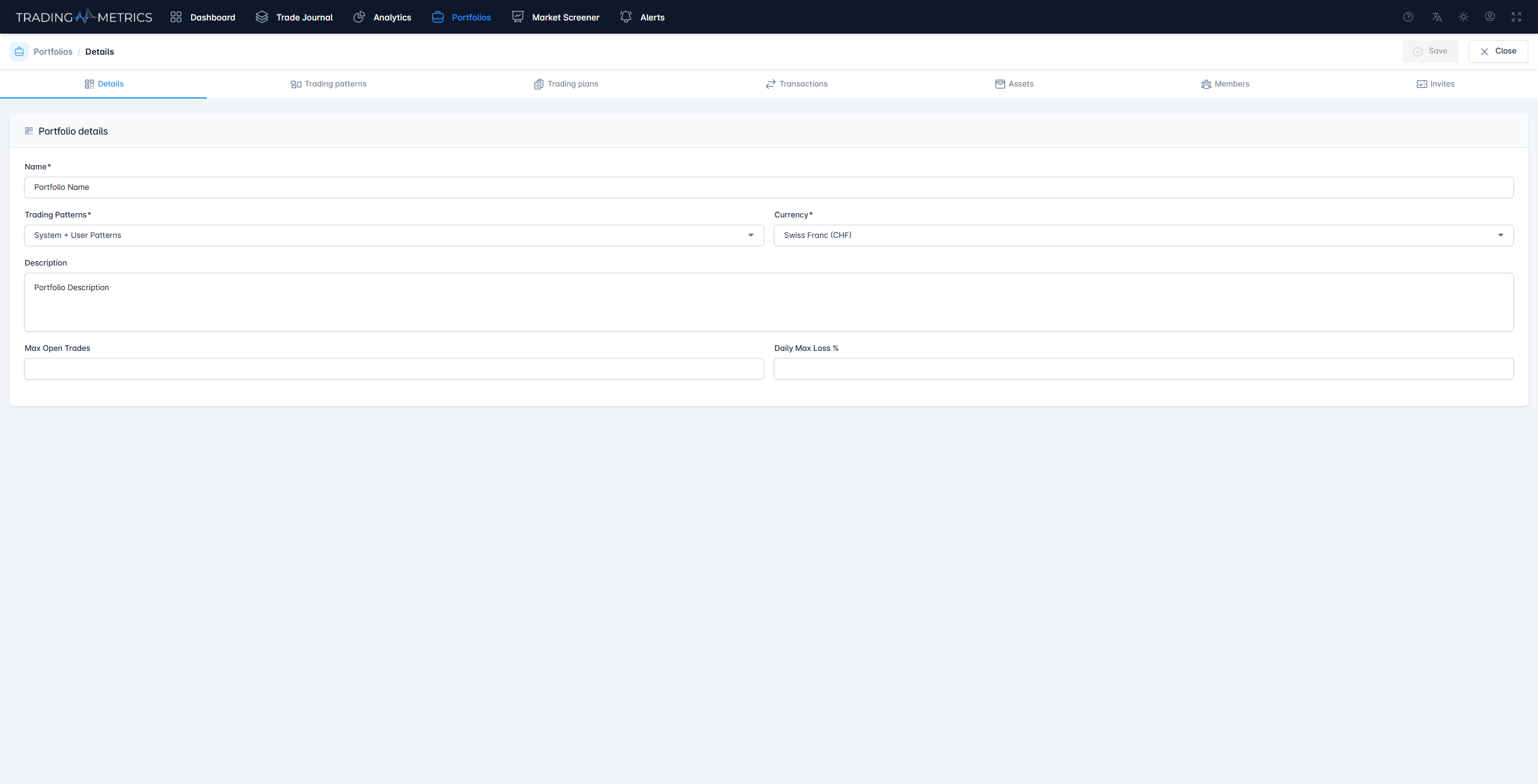Open the Dashboard menu
Screen dimensions: 1538x784
tap(213, 17)
